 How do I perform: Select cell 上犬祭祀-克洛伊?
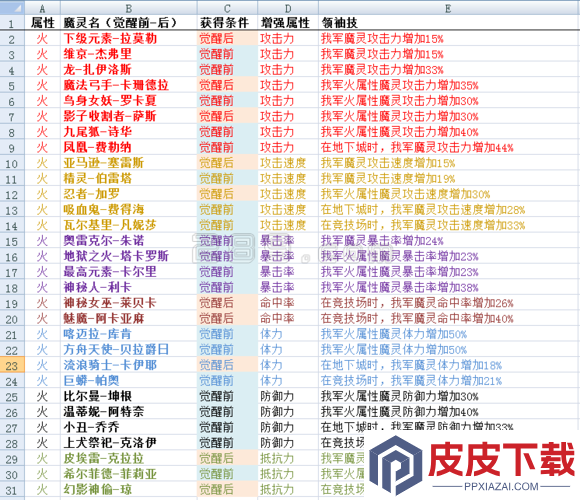129,442
